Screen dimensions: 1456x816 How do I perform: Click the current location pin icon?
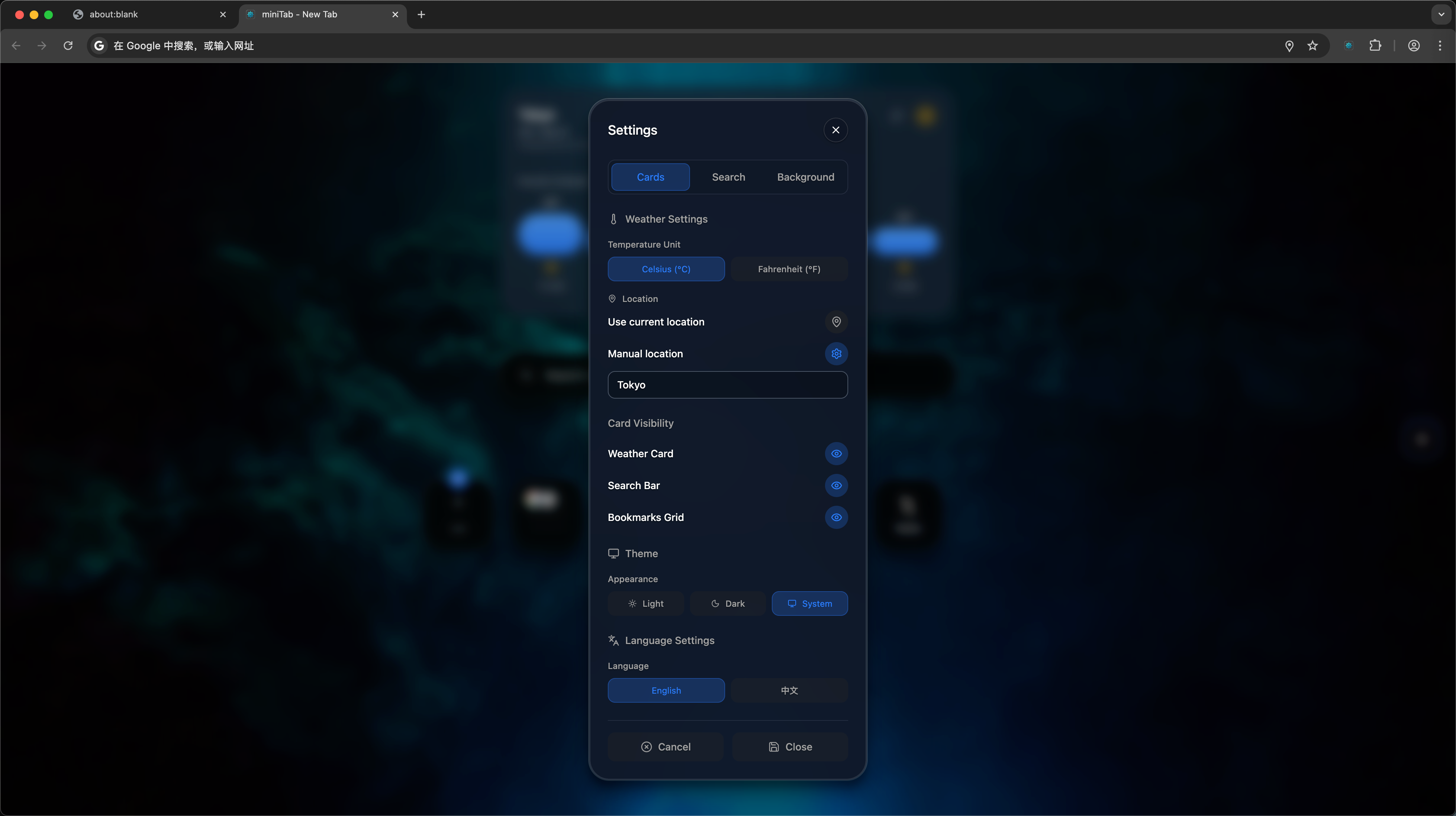[836, 321]
